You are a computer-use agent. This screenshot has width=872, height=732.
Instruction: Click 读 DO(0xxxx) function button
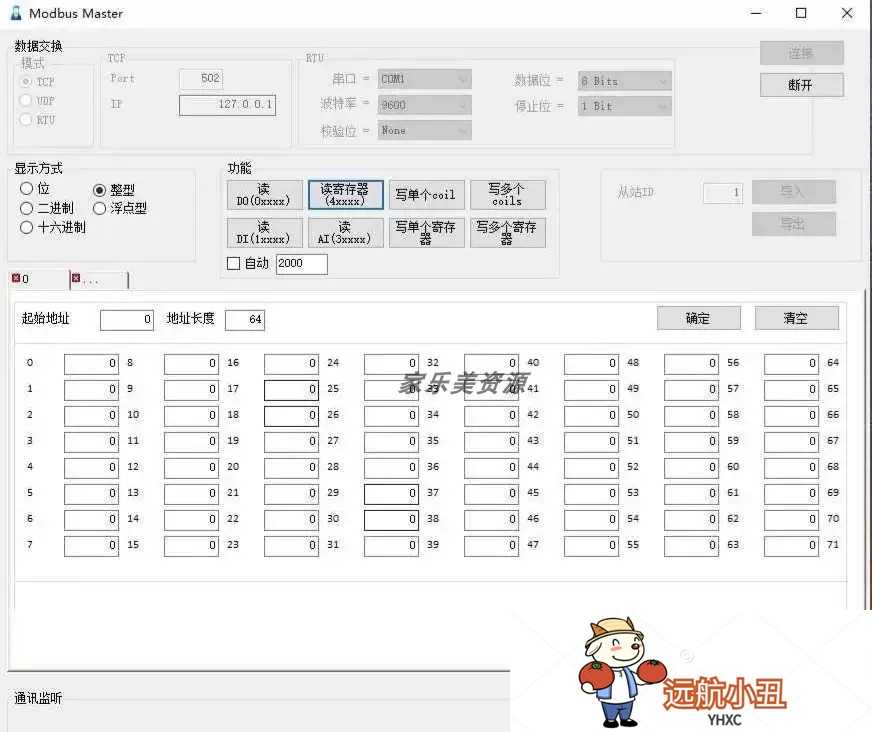[265, 195]
